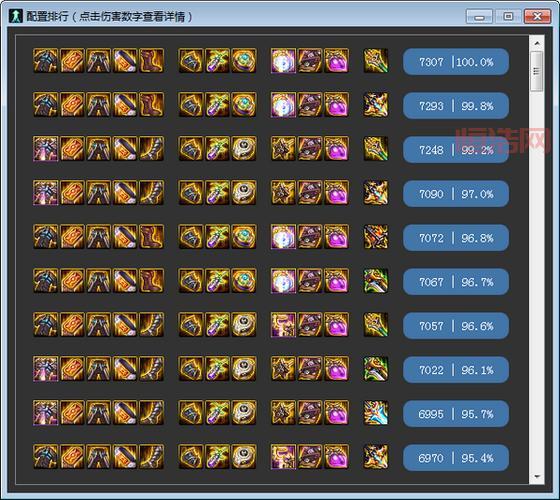Select the first armor icon in the 7057 row
The height and width of the screenshot is (500, 560).
(45, 325)
